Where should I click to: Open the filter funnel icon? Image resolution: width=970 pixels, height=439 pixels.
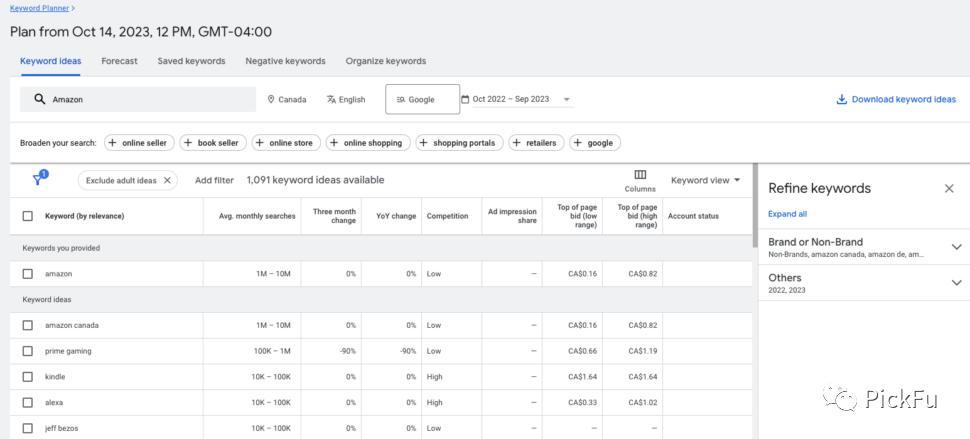(38, 180)
